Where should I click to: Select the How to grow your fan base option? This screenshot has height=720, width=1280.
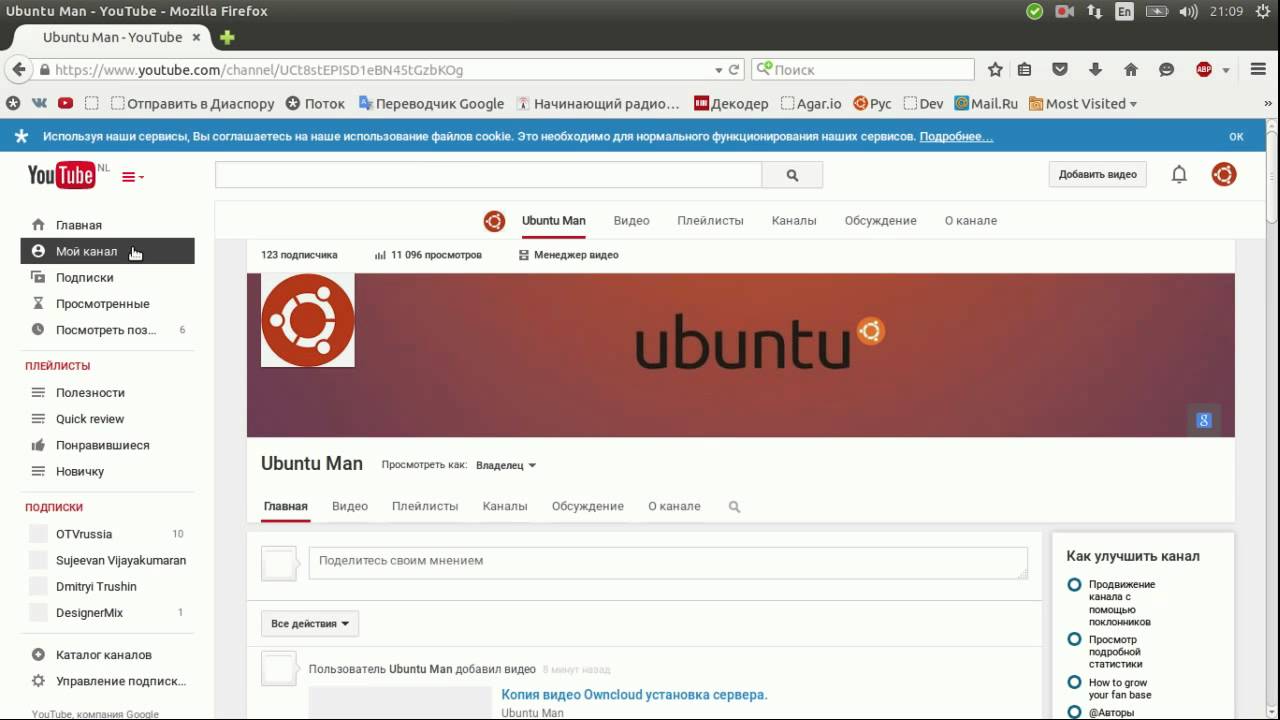[x=1074, y=683]
